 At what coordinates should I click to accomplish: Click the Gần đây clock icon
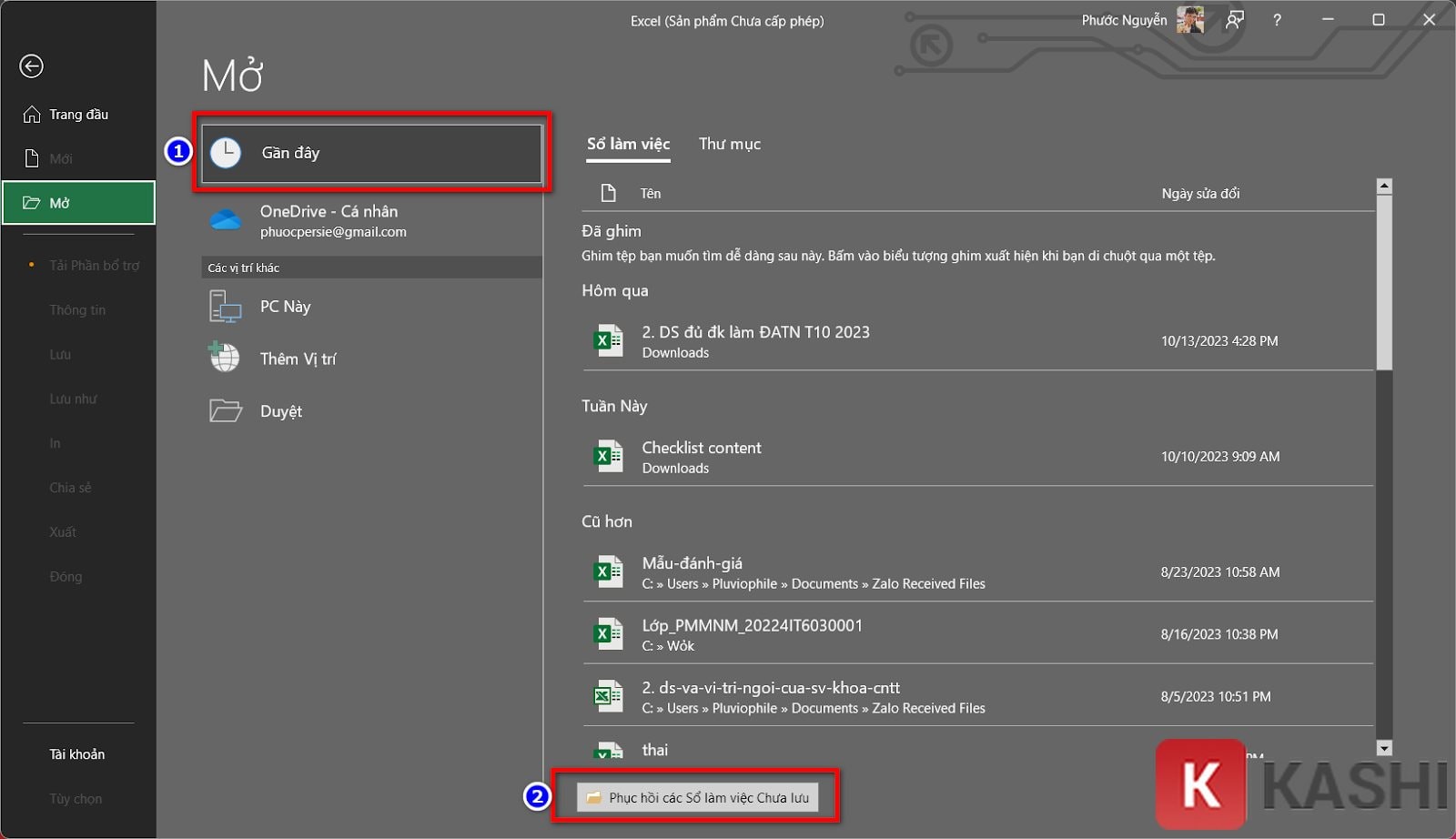coord(226,153)
